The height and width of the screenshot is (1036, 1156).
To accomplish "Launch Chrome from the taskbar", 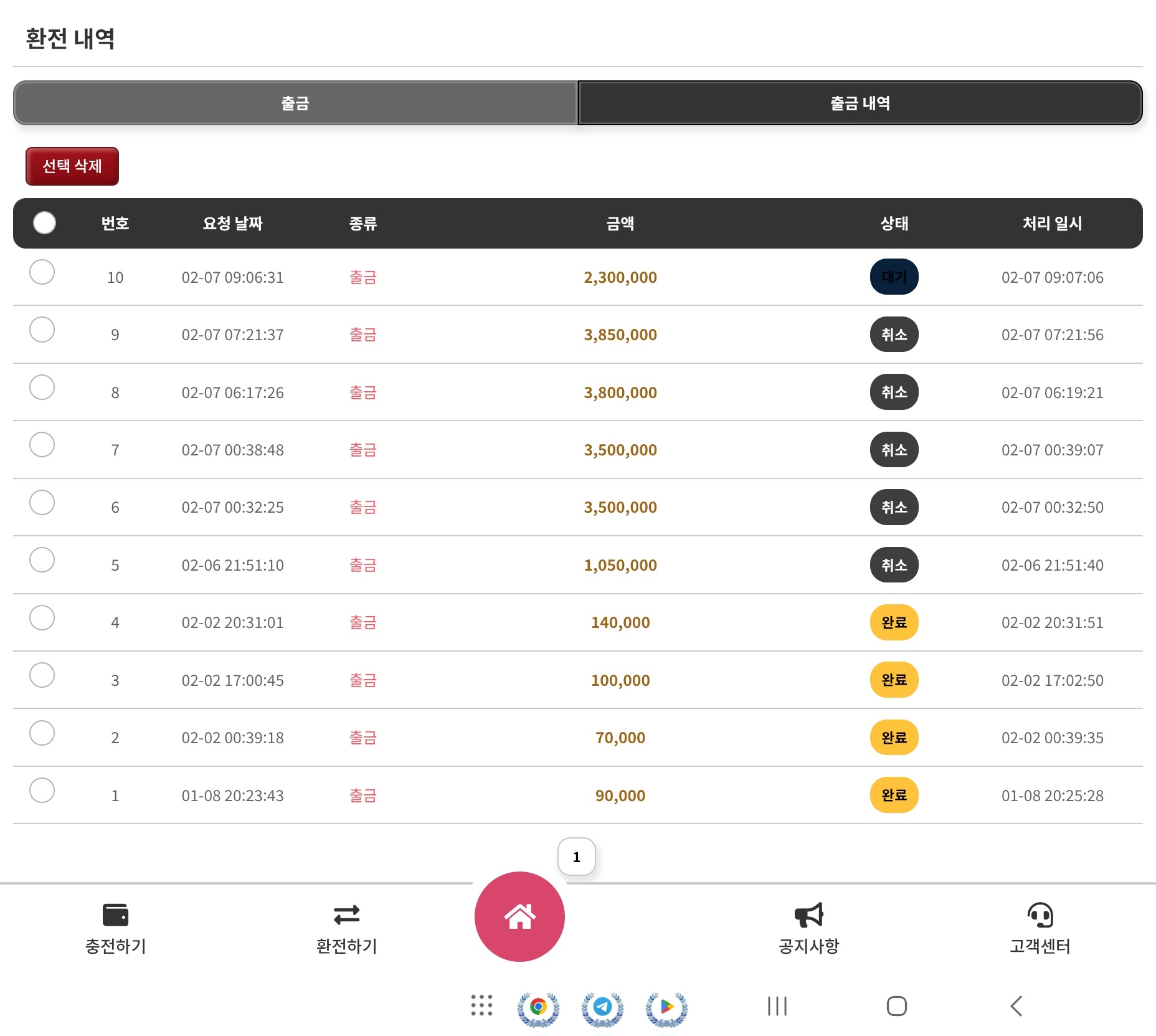I will pos(538,1007).
